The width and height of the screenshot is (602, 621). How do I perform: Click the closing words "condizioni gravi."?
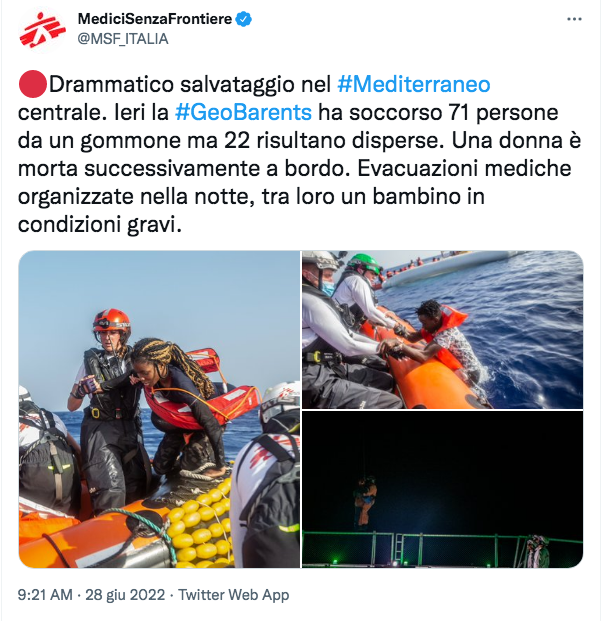[x=100, y=225]
